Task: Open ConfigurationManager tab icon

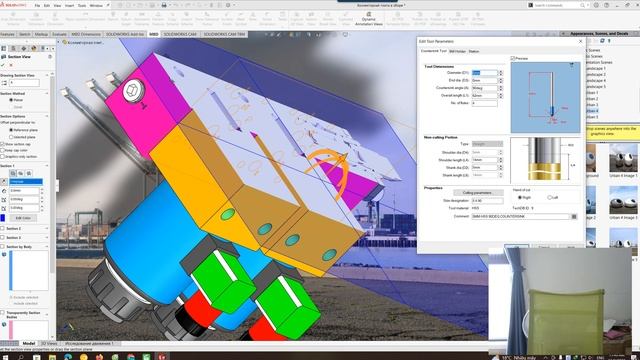Action: (x=23, y=48)
